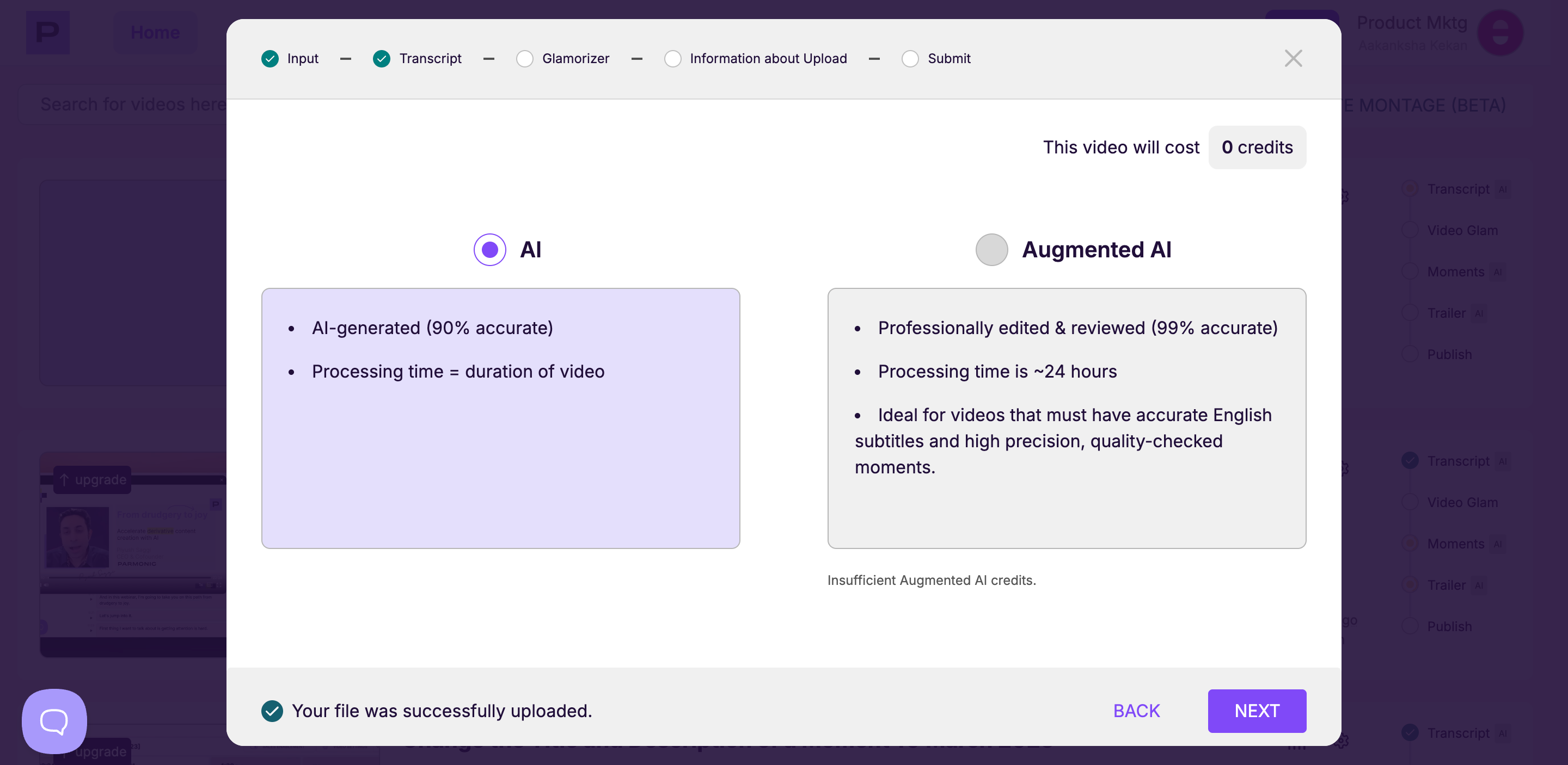Click the Transcript step checkmark icon

click(x=382, y=58)
